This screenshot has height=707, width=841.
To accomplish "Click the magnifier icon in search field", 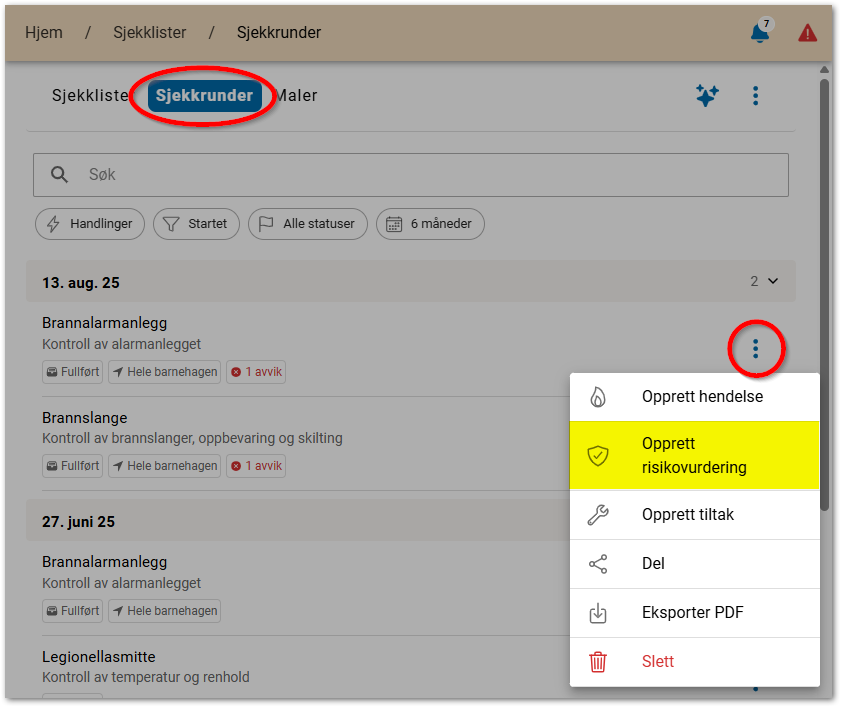I will (60, 174).
